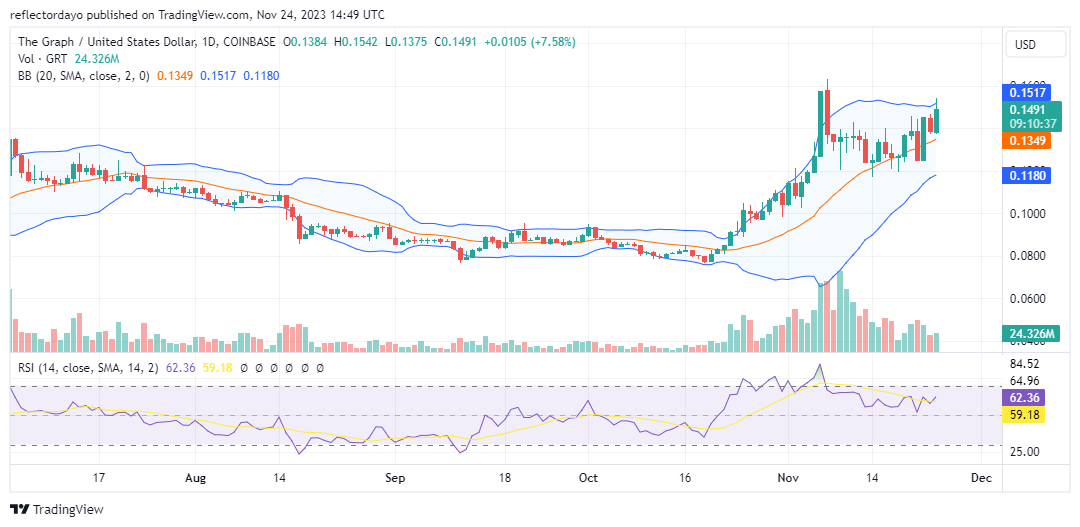Click the '18' date on the time axis

(x=504, y=477)
